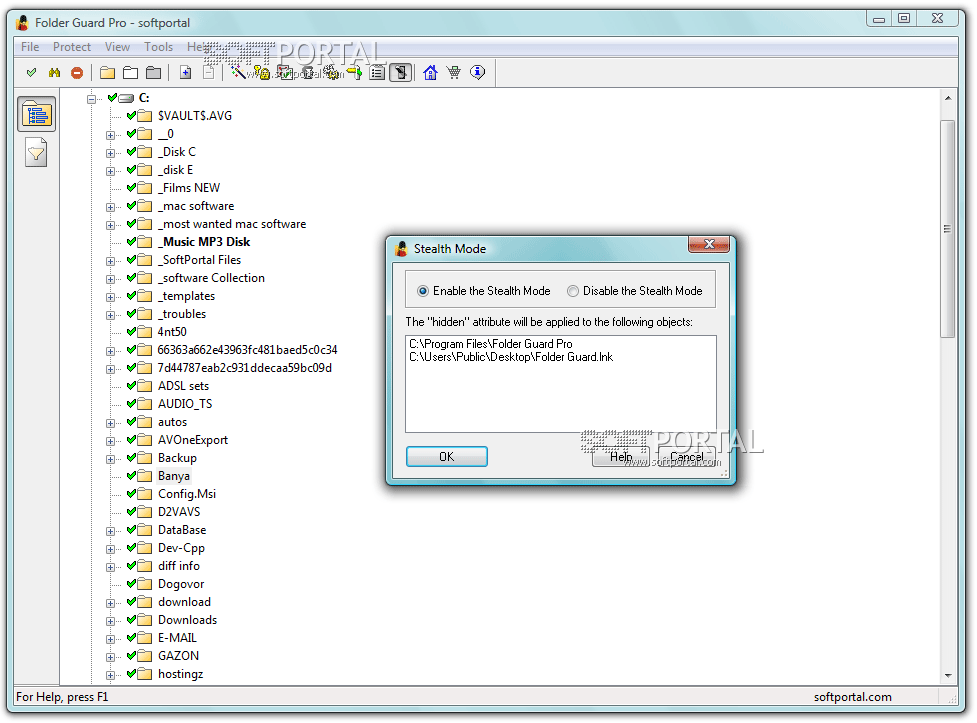The image size is (977, 723).
Task: Click the yellow arrow toolbar icon
Action: [355, 73]
